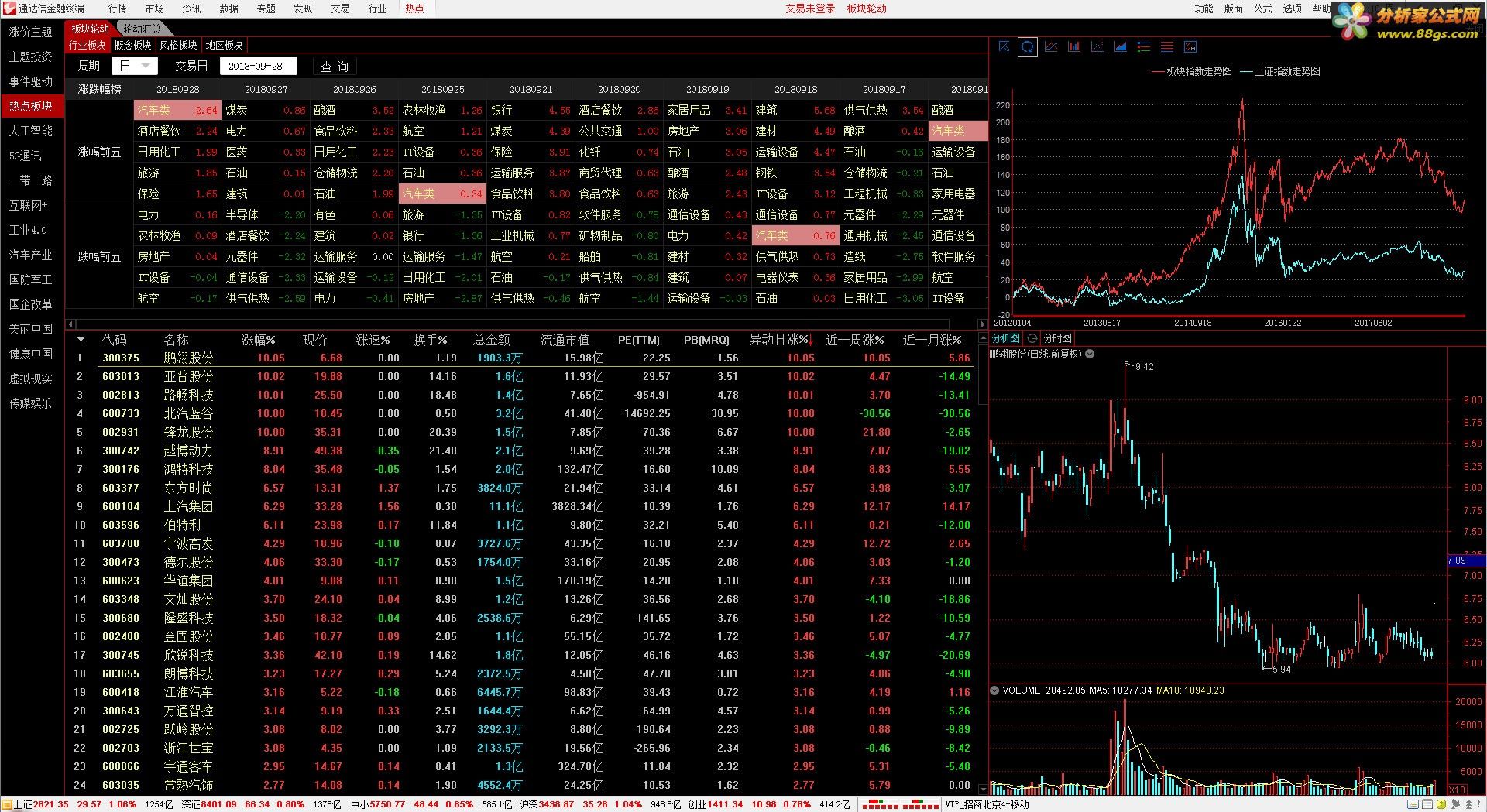The height and width of the screenshot is (812, 1487).
Task: Open the 市场 menu
Action: click(x=154, y=9)
